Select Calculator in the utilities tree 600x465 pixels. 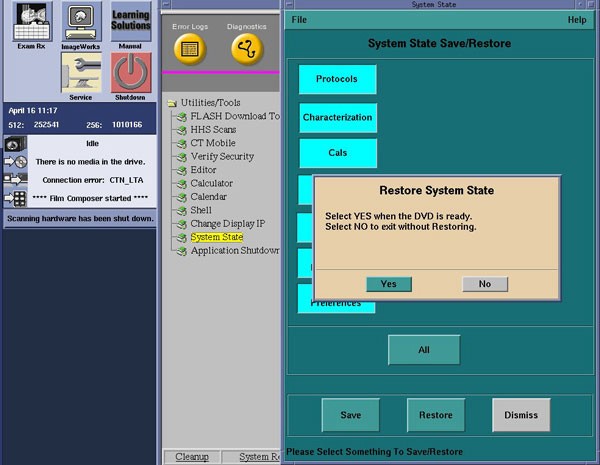(211, 183)
